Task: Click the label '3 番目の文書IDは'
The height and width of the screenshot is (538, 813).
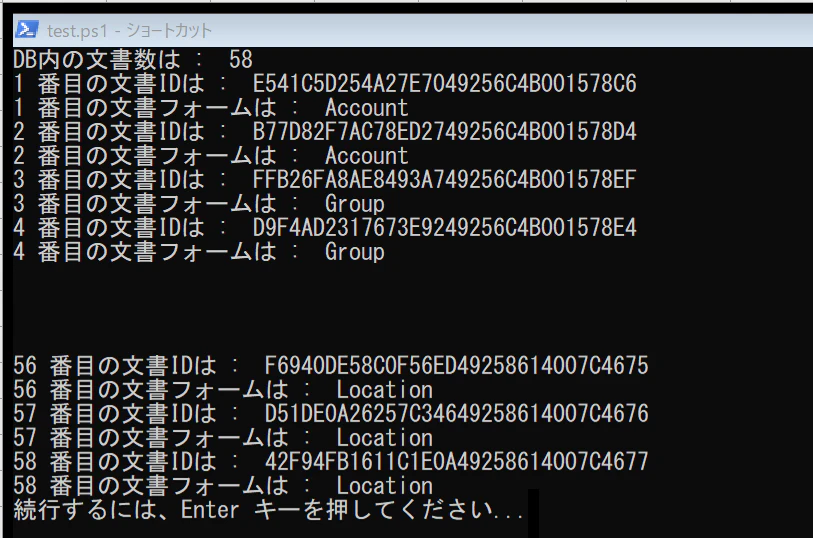Action: [x=109, y=179]
